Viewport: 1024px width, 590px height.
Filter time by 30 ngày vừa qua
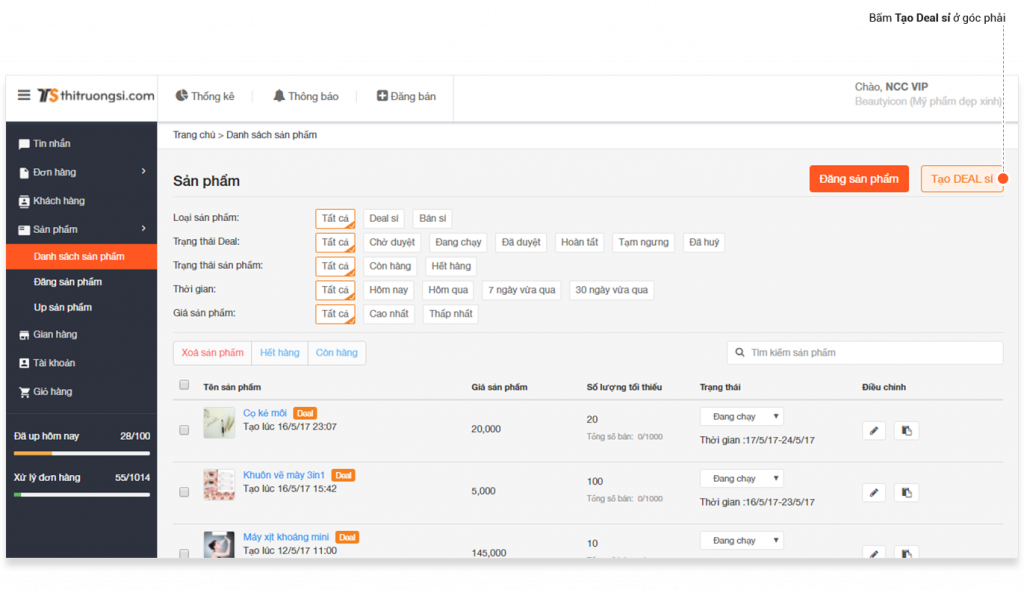611,290
